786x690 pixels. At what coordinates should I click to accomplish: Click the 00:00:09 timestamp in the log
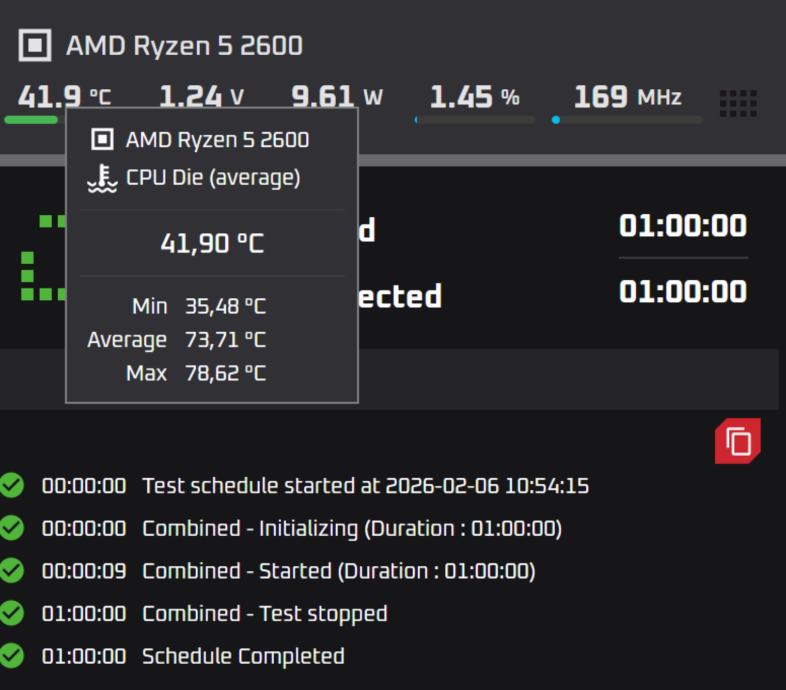84,571
